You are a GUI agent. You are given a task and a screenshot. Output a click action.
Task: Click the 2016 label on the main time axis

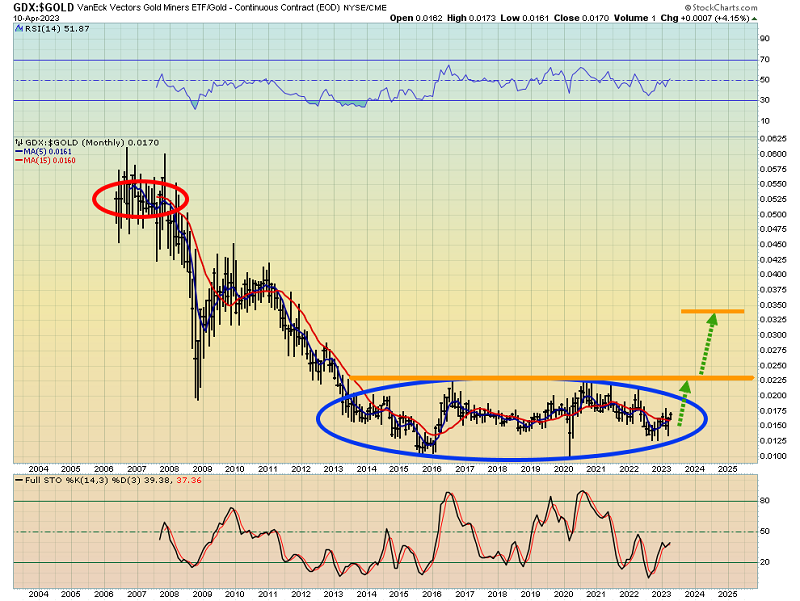click(431, 467)
